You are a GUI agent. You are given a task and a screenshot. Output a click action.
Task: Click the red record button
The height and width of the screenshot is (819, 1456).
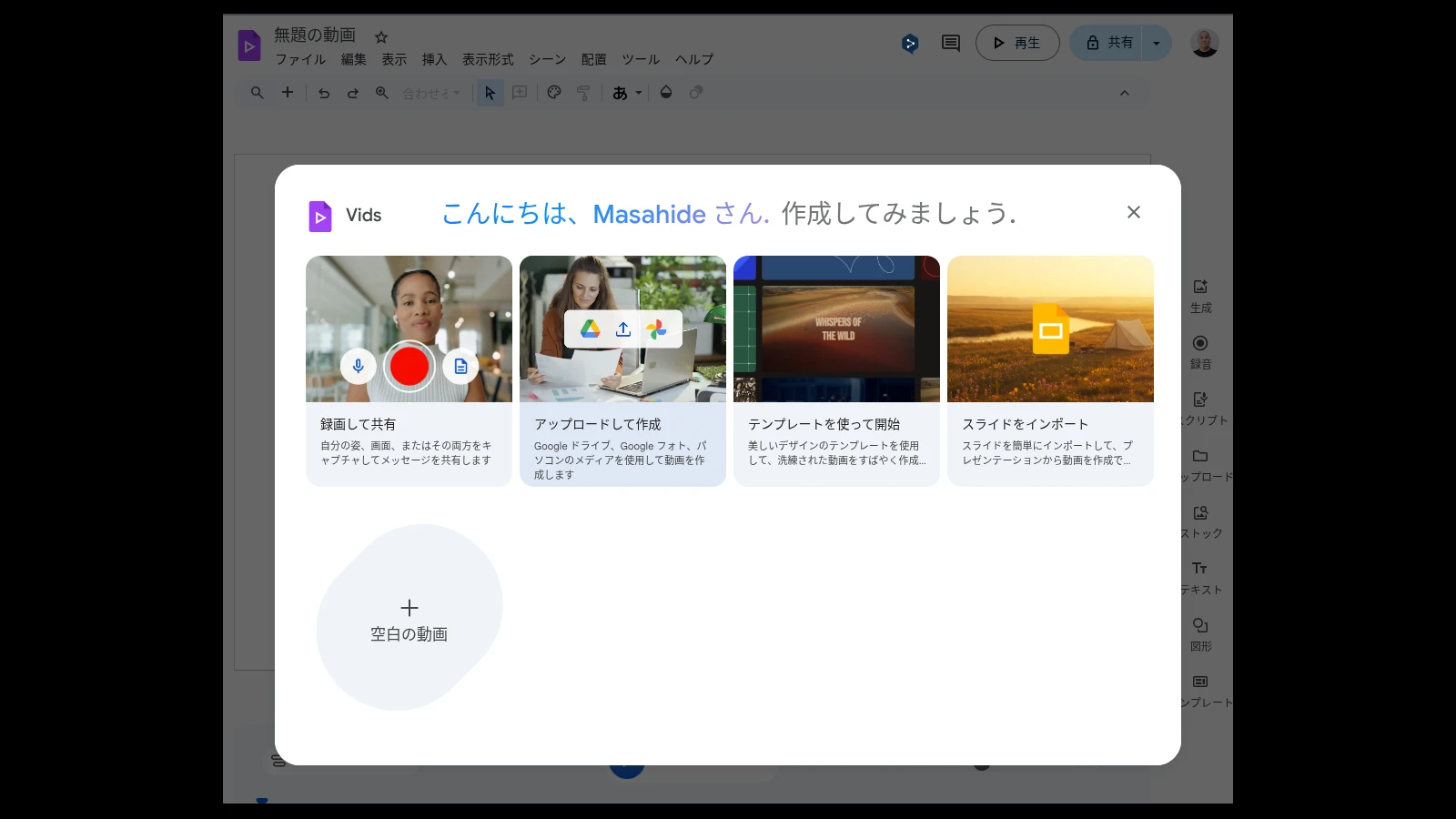click(x=409, y=366)
